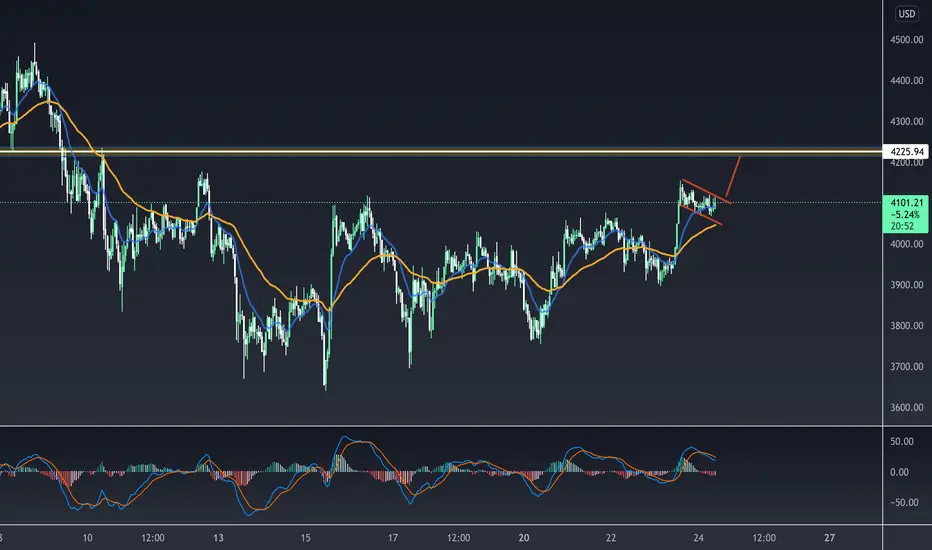Click date label 13 on time axis
932x550 pixels.
coord(218,538)
